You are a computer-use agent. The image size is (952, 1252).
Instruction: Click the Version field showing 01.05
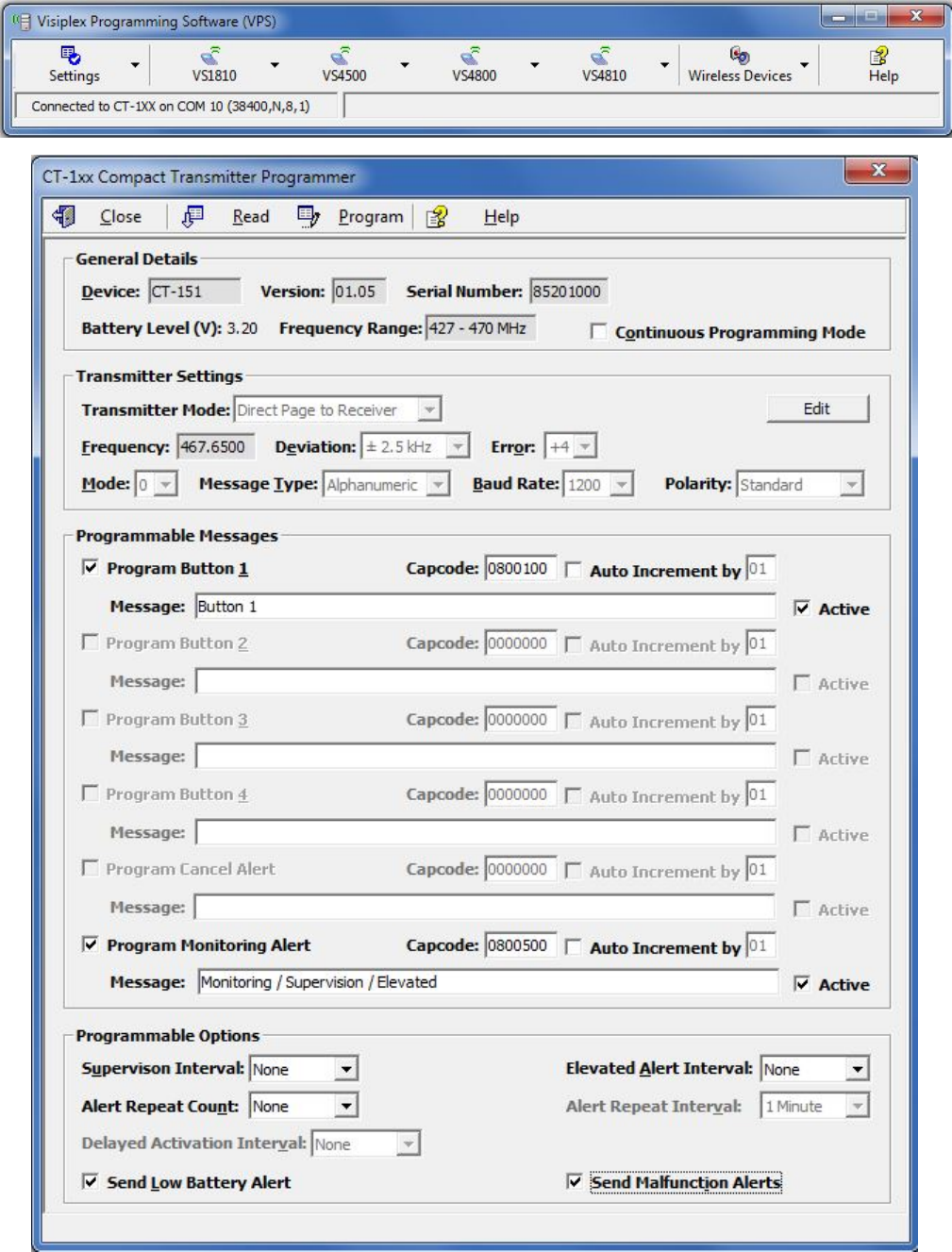point(359,291)
